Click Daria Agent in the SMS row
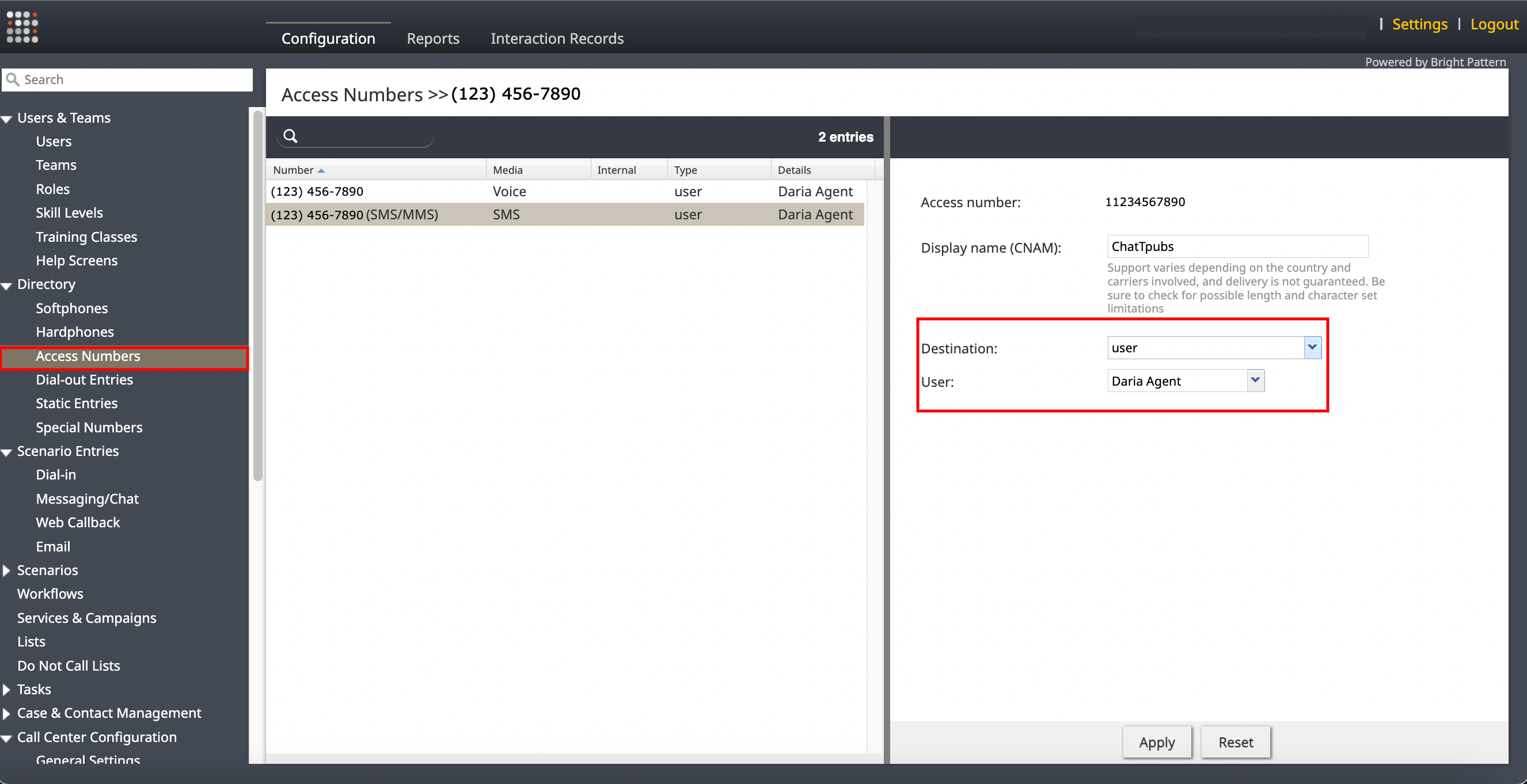 815,215
